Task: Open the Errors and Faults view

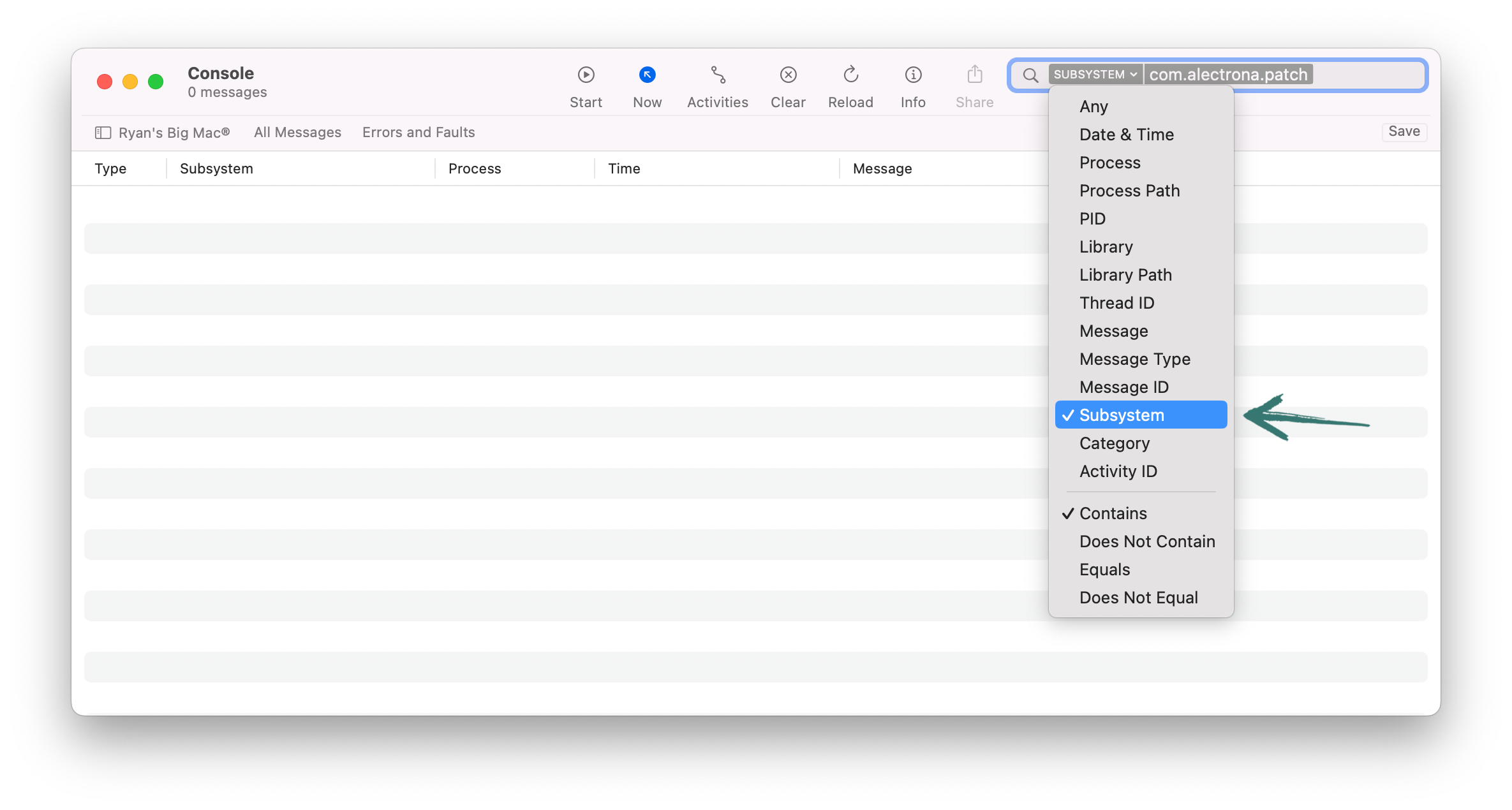Action: click(x=419, y=132)
